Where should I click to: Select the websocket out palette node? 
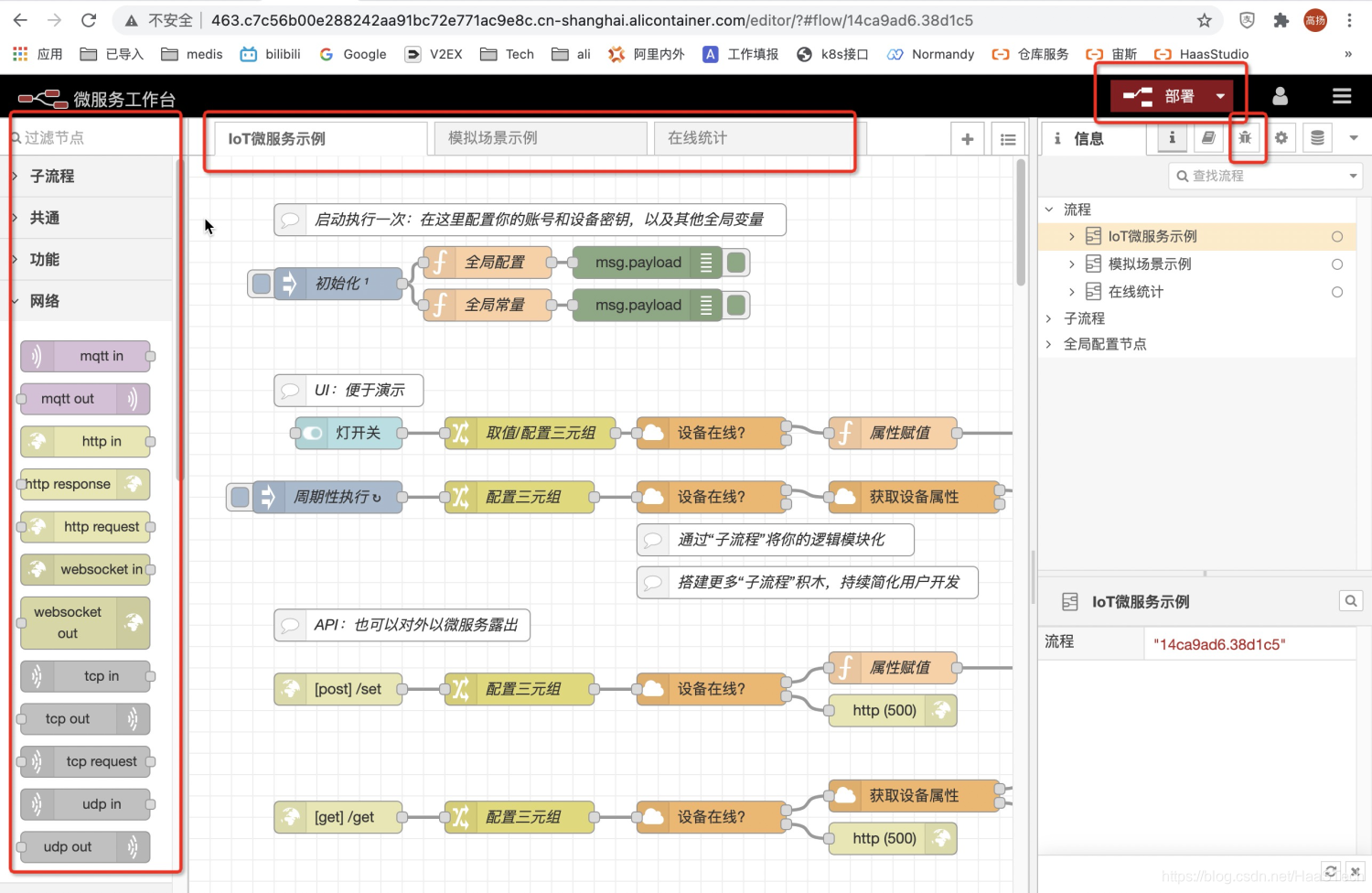(x=86, y=623)
